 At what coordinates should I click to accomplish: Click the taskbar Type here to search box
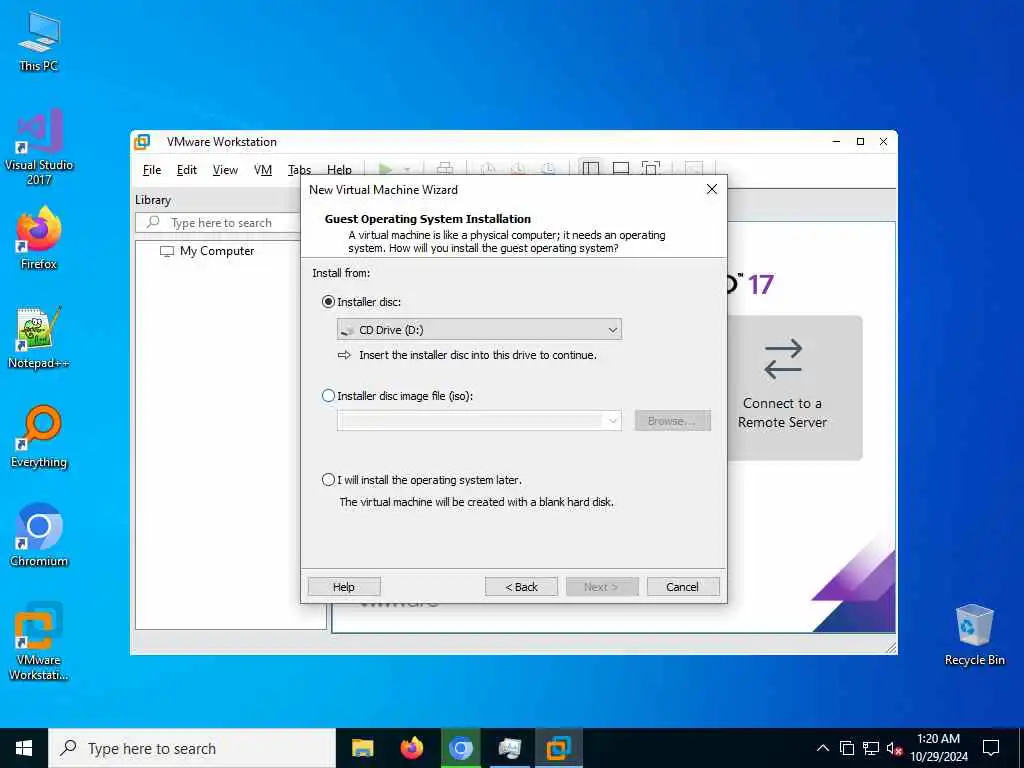click(191, 748)
